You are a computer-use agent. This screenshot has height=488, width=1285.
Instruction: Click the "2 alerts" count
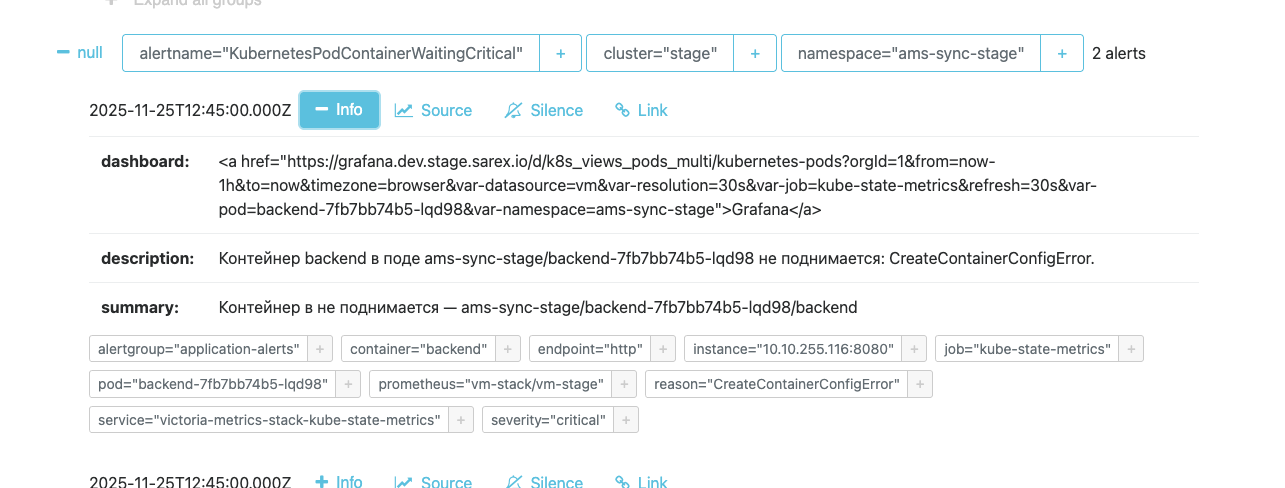(x=1119, y=53)
